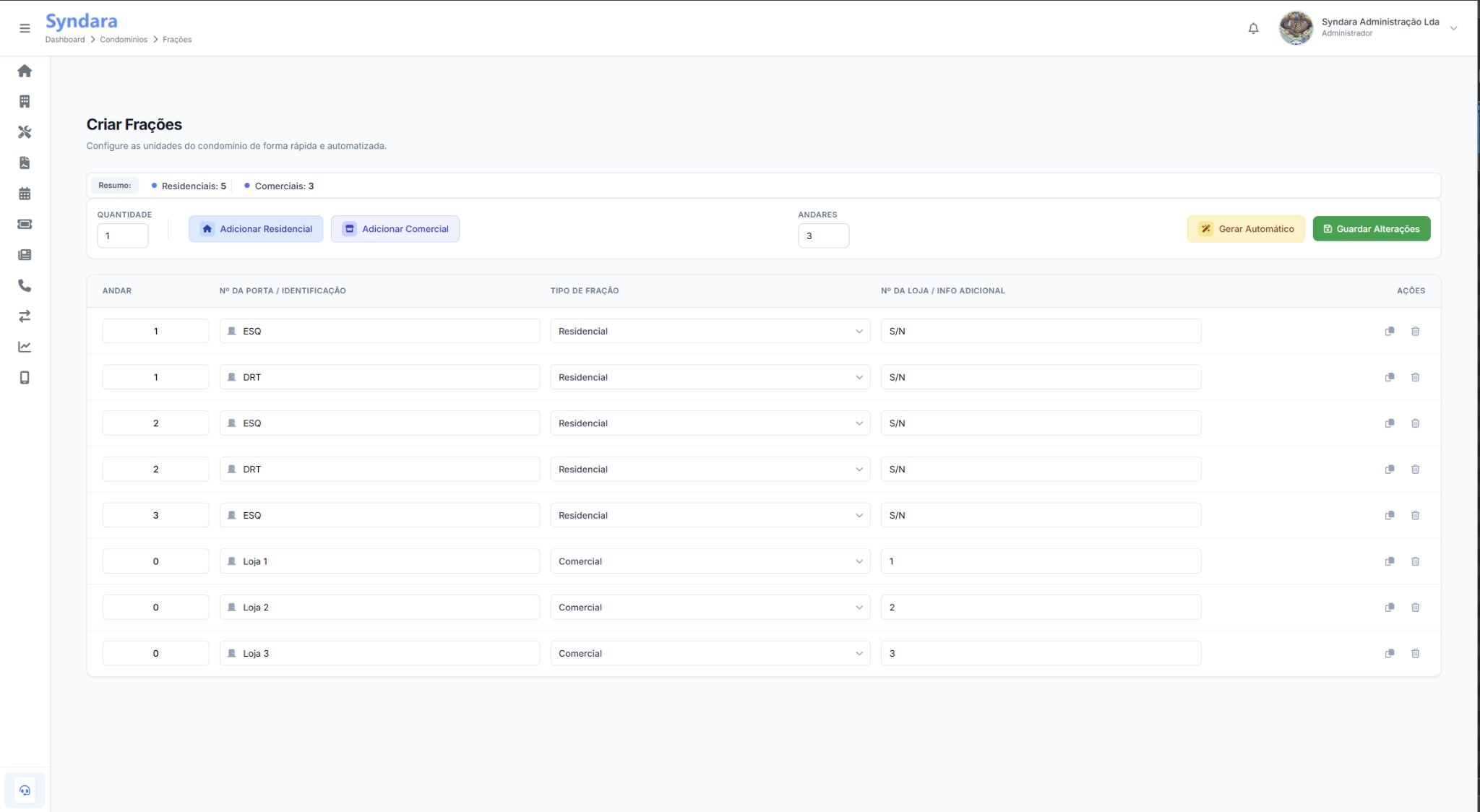The height and width of the screenshot is (812, 1480).
Task: Delete the Loja 3 row
Action: pos(1415,653)
